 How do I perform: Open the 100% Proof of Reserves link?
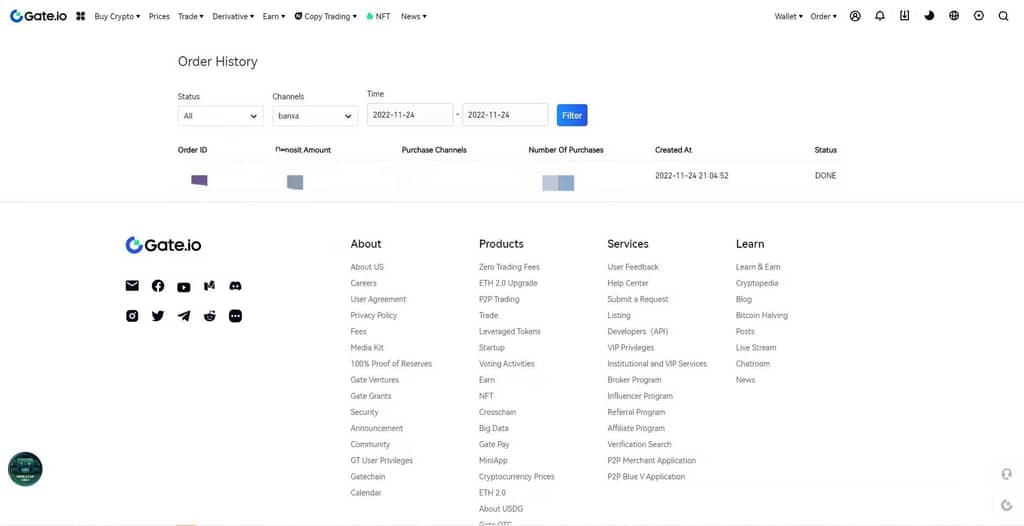point(391,364)
